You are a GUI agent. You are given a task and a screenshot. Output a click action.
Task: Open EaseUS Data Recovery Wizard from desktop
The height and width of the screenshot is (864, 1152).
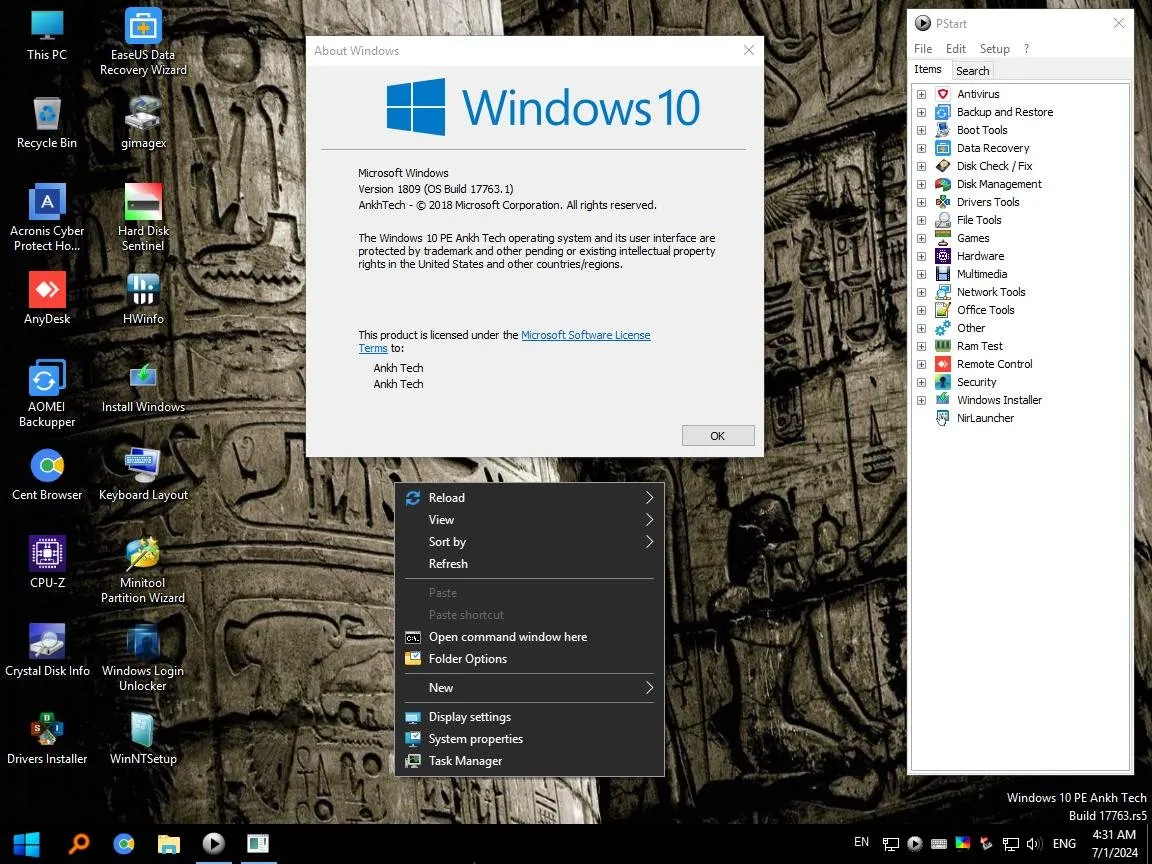142,30
